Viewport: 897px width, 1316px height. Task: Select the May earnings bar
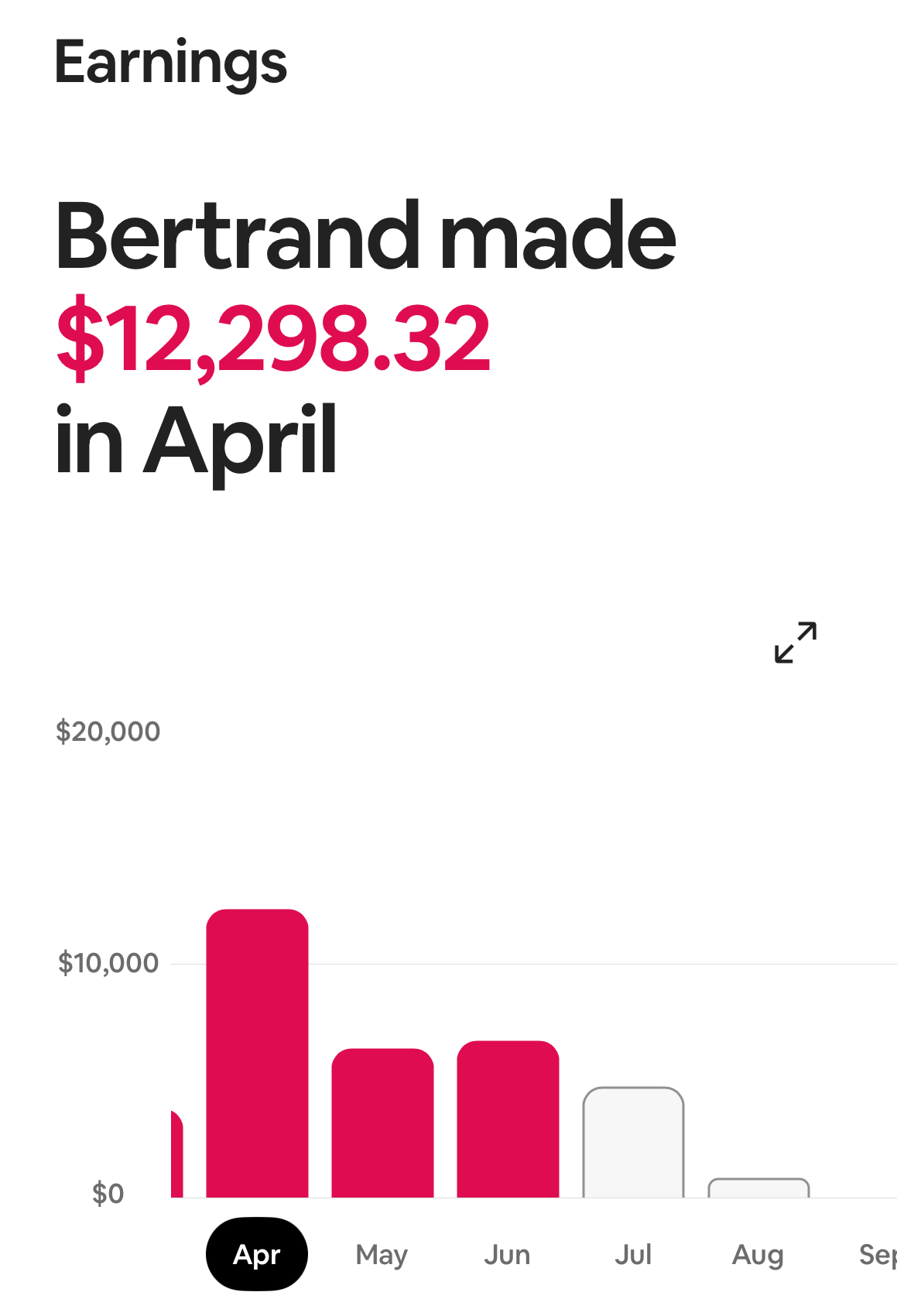coord(382,1122)
